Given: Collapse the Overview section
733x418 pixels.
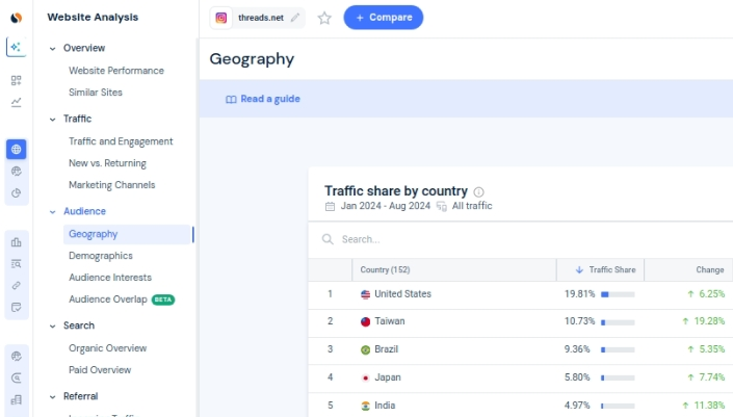Looking at the screenshot, I should click(52, 49).
